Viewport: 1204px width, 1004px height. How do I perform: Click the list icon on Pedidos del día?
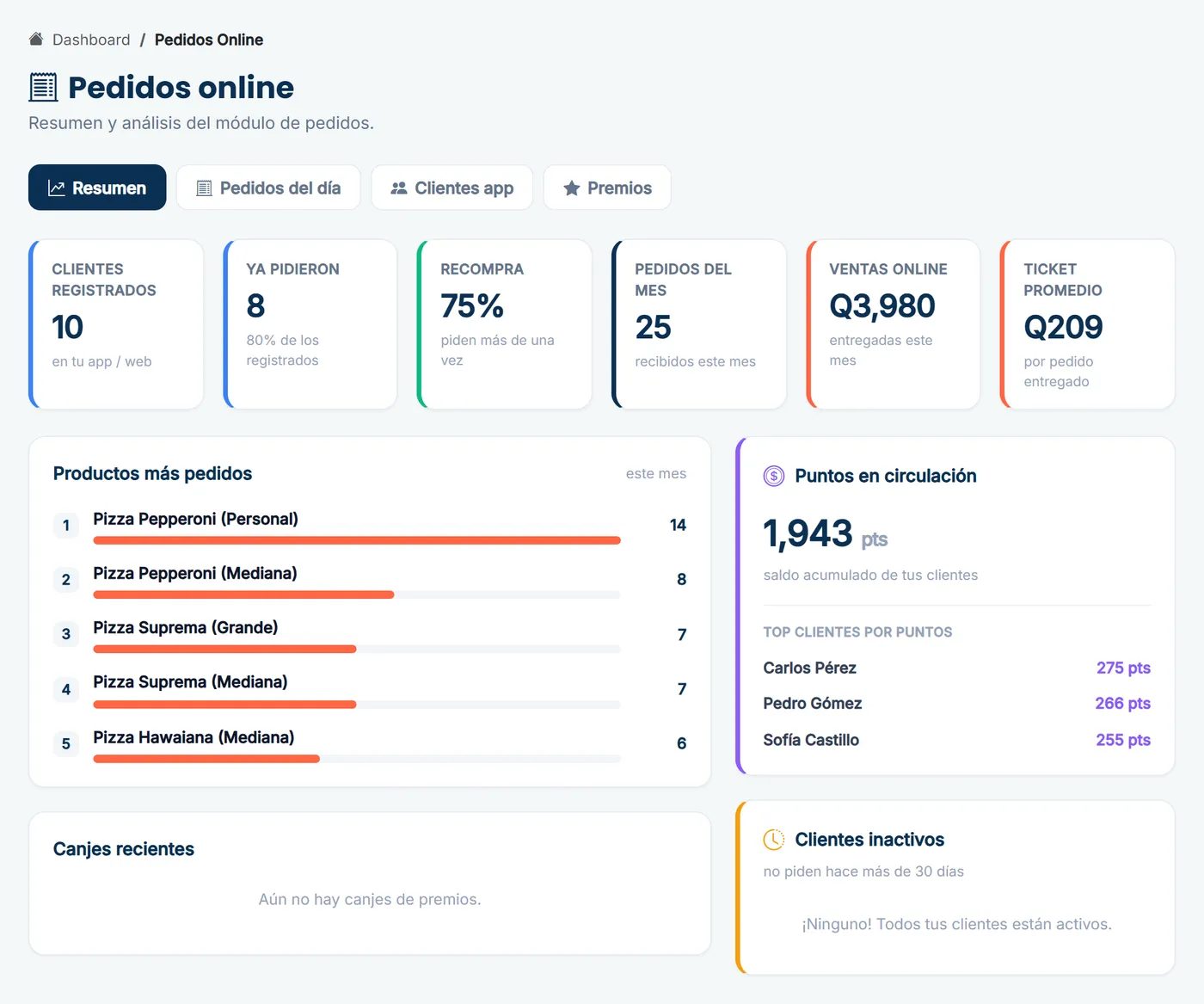[204, 188]
